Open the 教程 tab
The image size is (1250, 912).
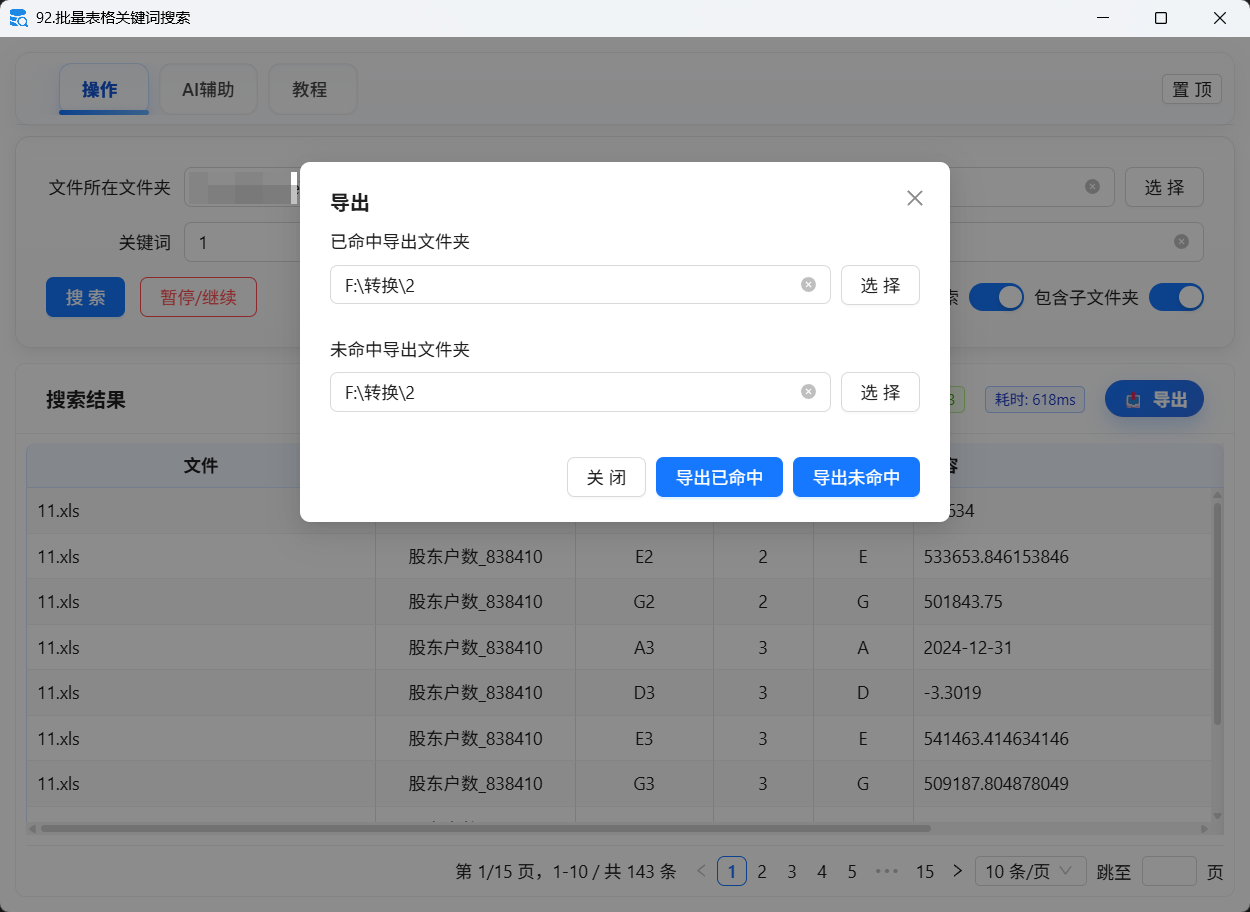coord(312,89)
